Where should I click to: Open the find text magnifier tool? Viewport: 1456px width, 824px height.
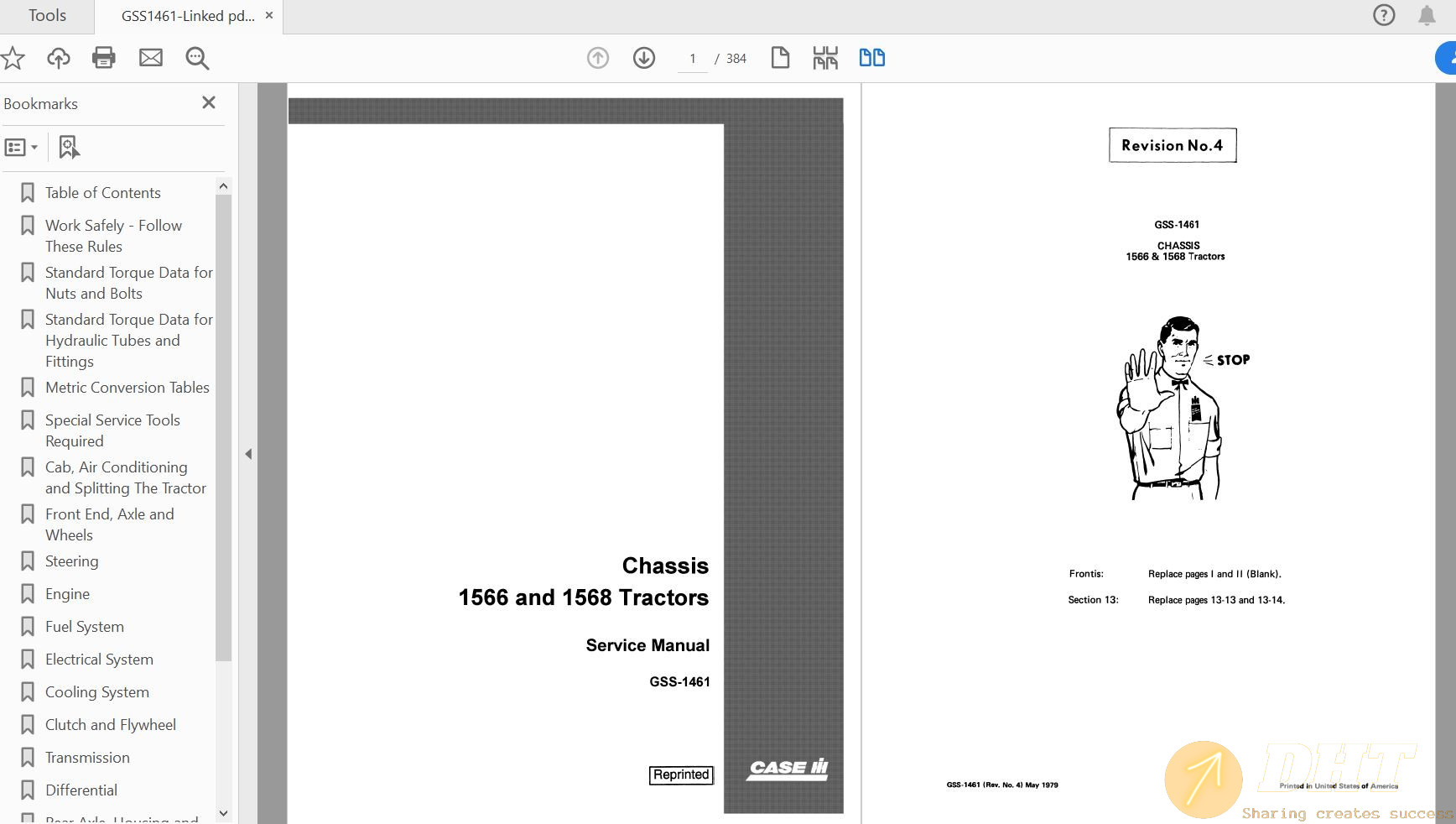(x=197, y=58)
